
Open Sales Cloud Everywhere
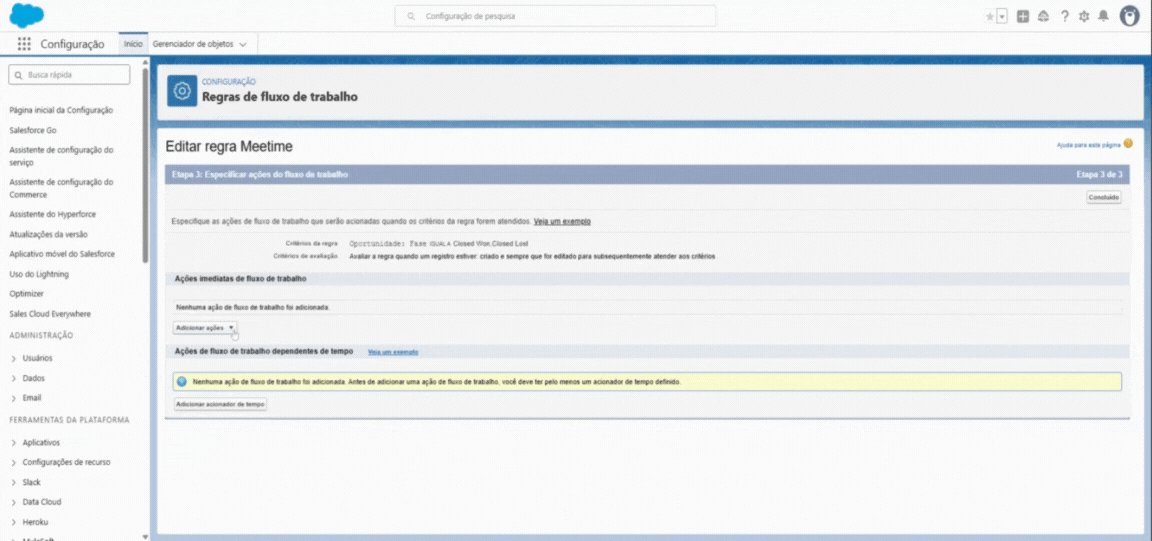[50, 314]
